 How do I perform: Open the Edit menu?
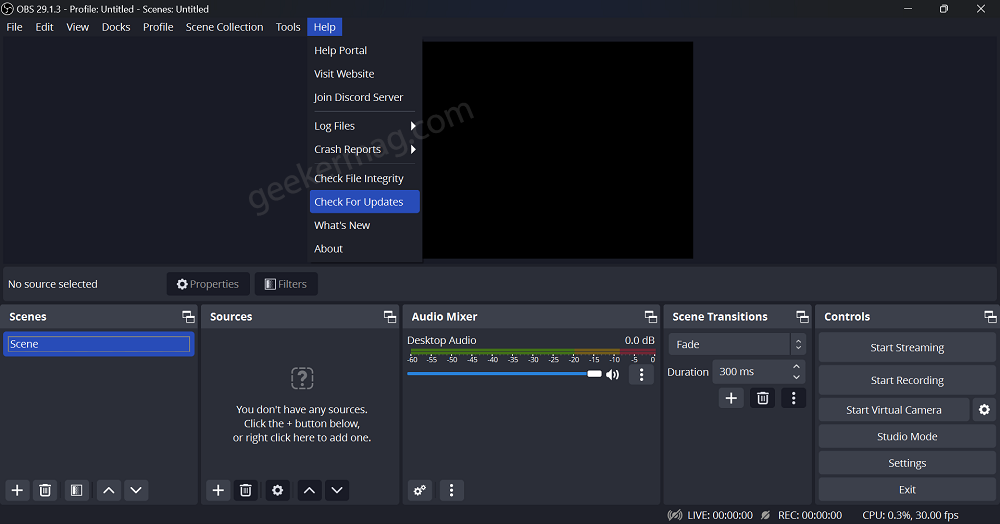pos(45,27)
